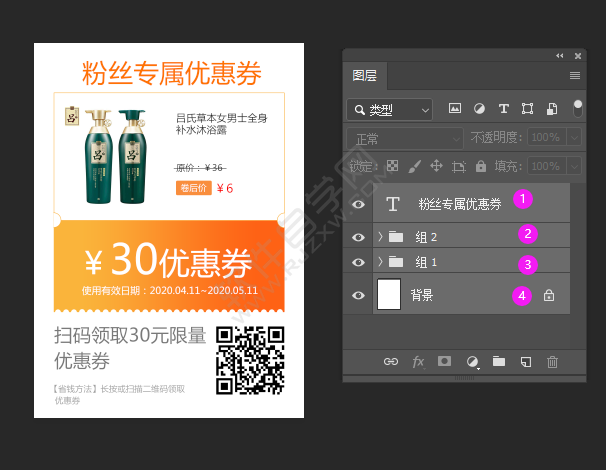Click the 原价：￥36 strikethrough price
This screenshot has height=470, width=606.
tap(200, 168)
